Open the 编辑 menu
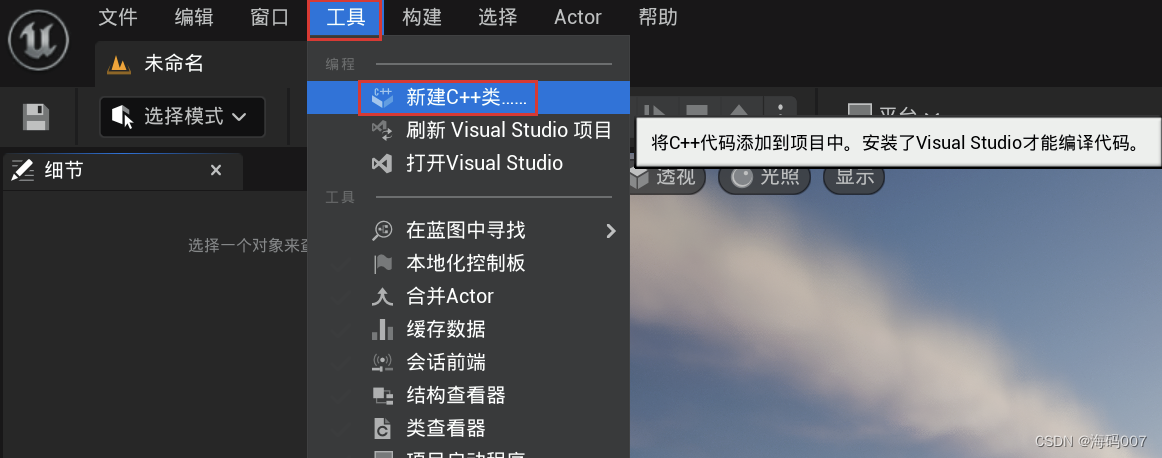 click(x=194, y=17)
